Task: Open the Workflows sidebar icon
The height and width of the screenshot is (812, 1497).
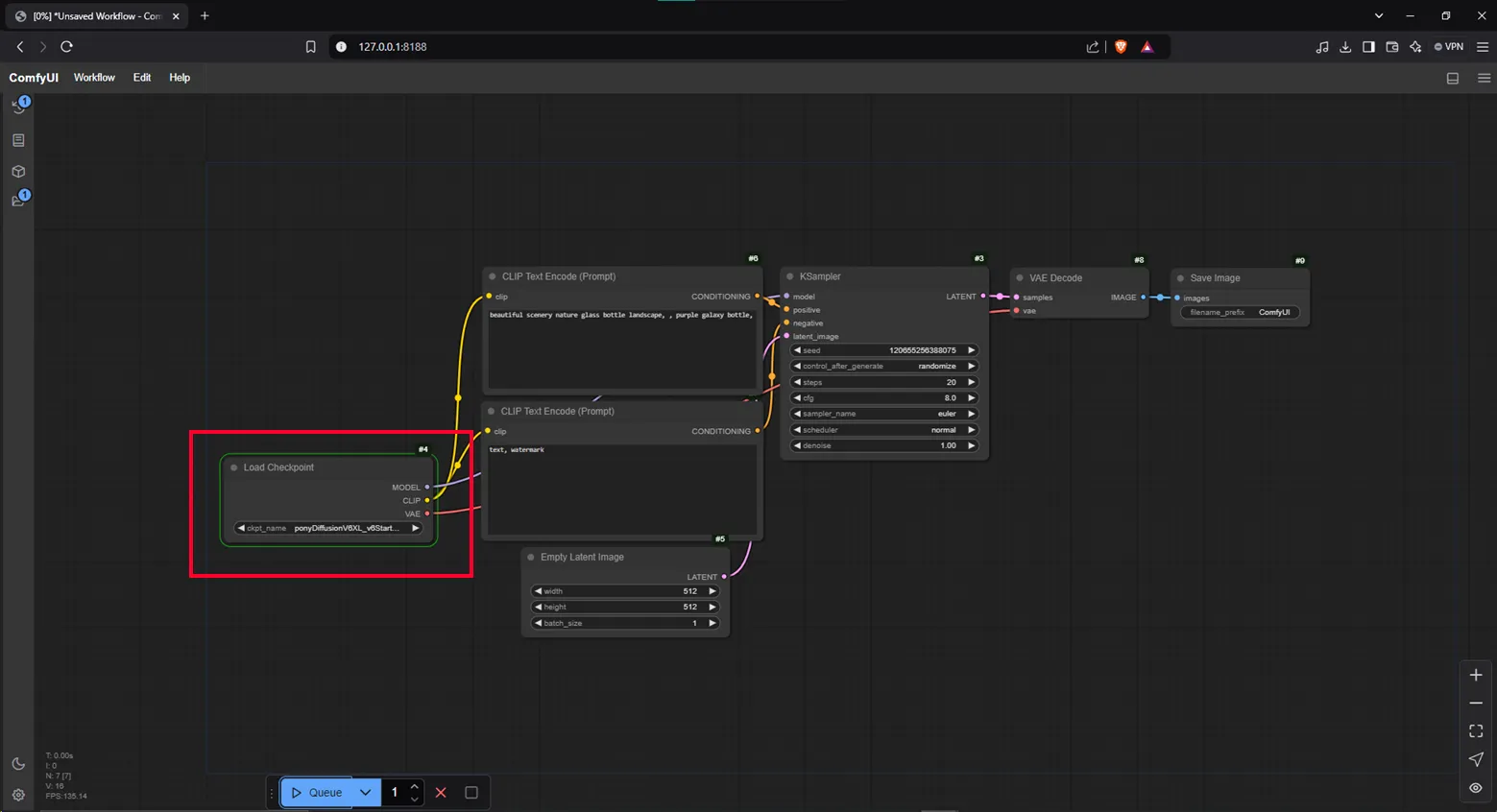Action: tap(18, 200)
